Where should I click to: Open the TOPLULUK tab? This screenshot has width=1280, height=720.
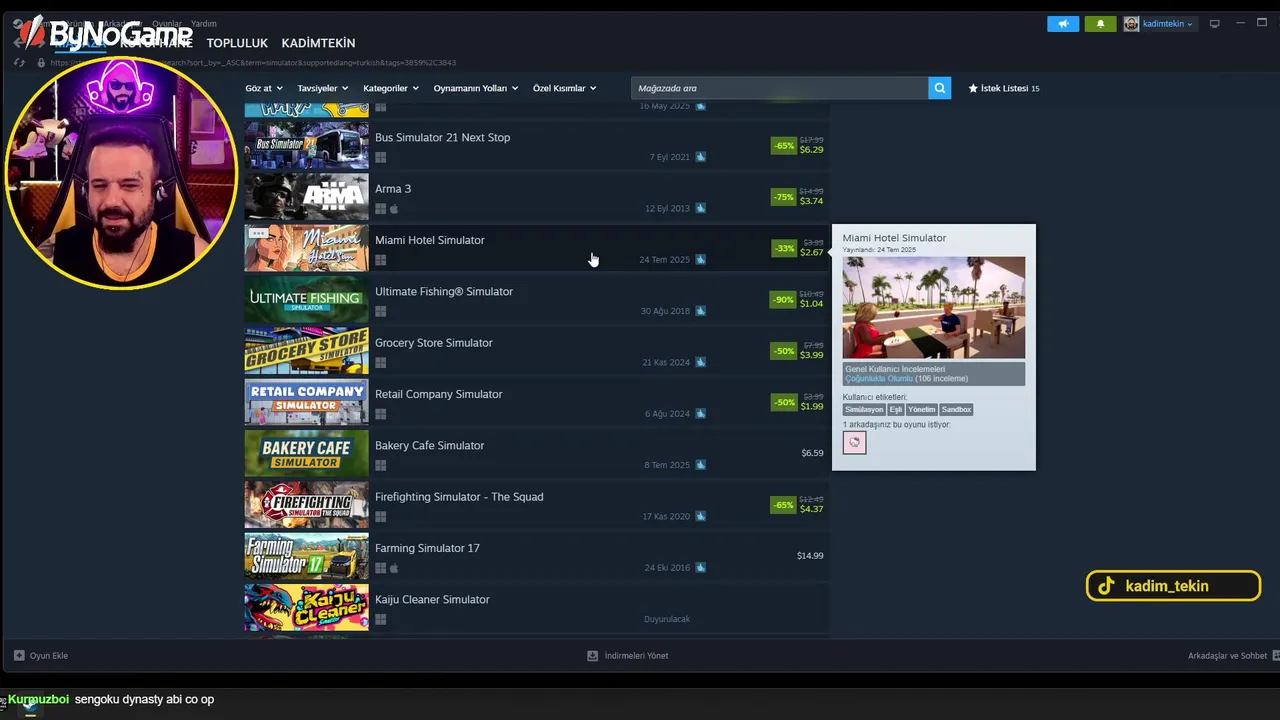pyautogui.click(x=237, y=43)
